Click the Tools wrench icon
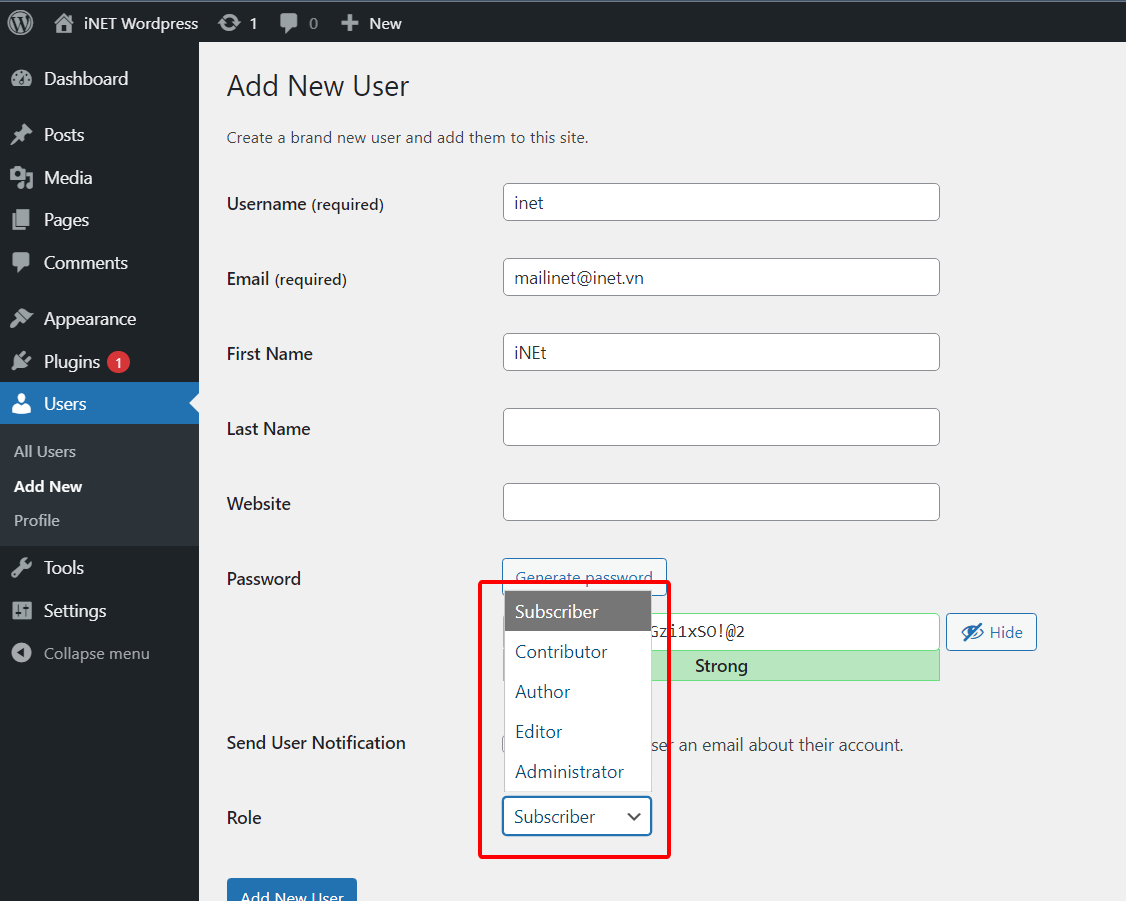Screen dimensions: 1126x901 tap(22, 568)
